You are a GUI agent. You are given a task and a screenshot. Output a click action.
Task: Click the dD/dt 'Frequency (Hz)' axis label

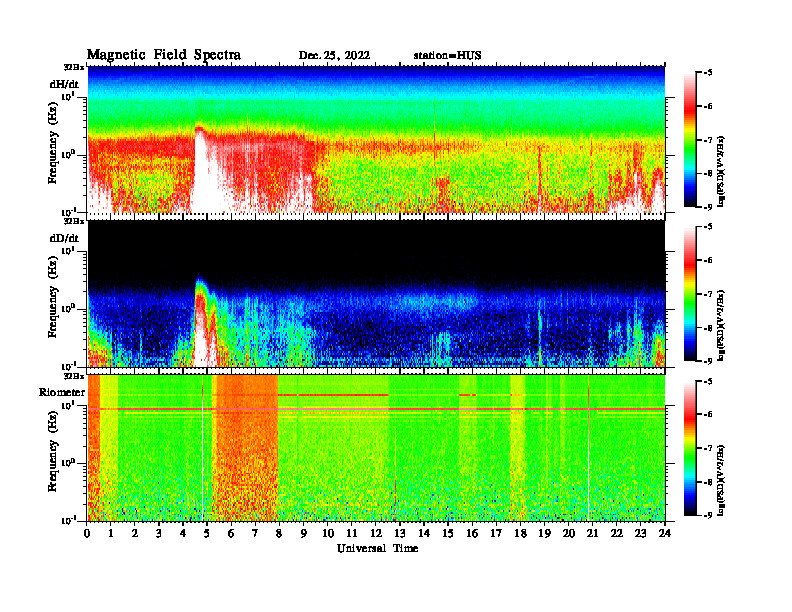52,297
